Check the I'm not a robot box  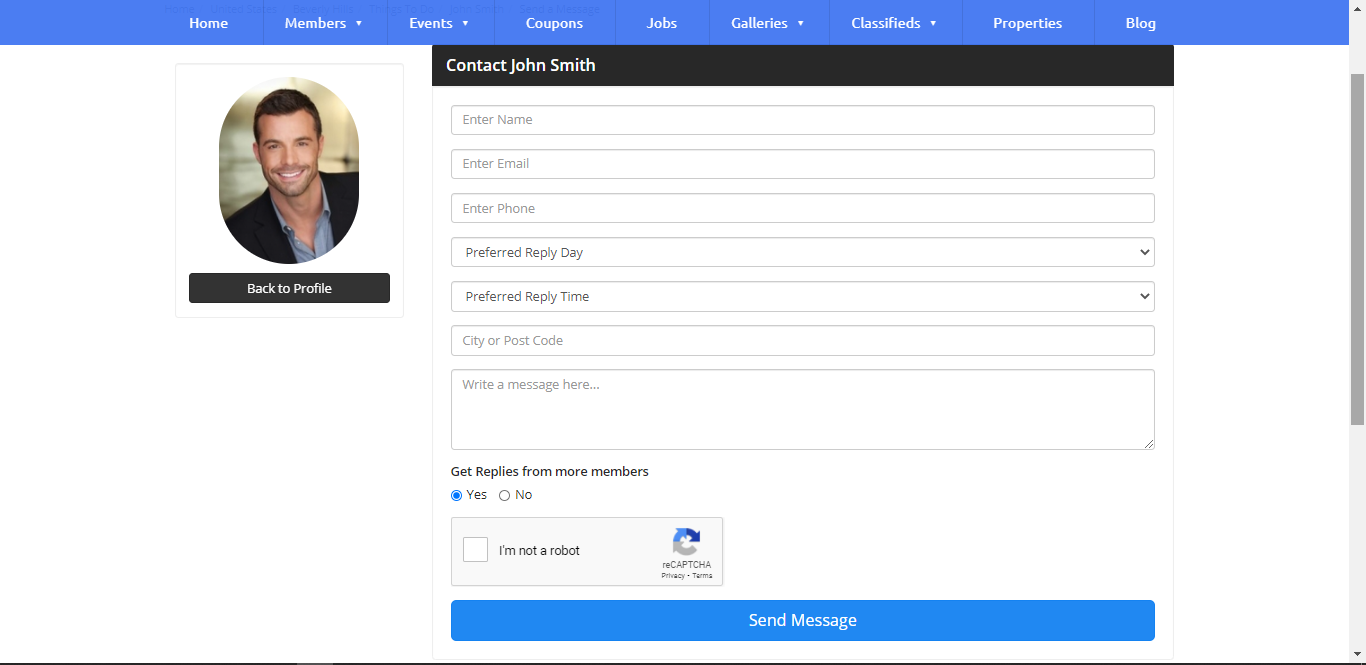point(475,550)
